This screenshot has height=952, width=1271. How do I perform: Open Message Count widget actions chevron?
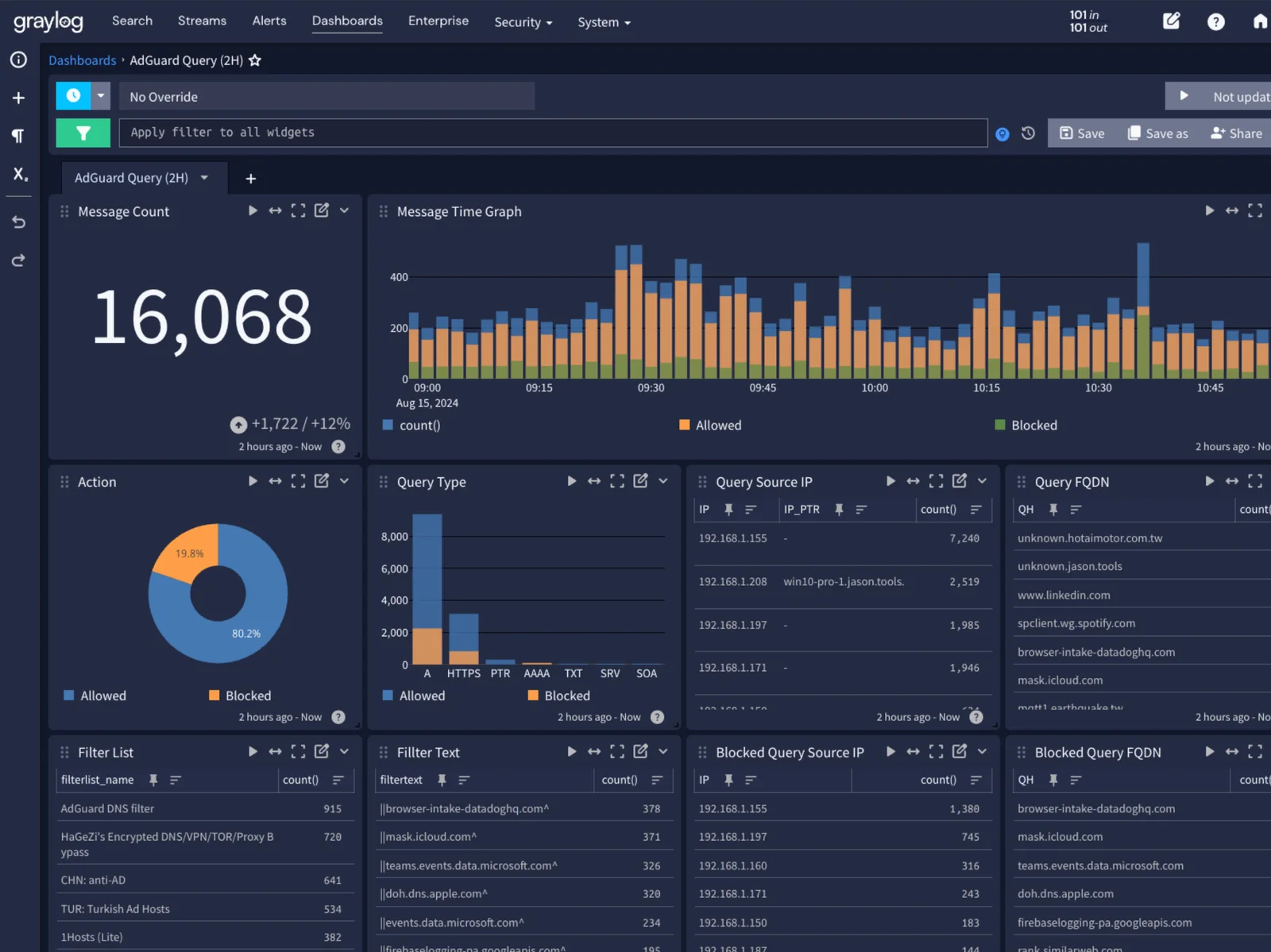344,210
